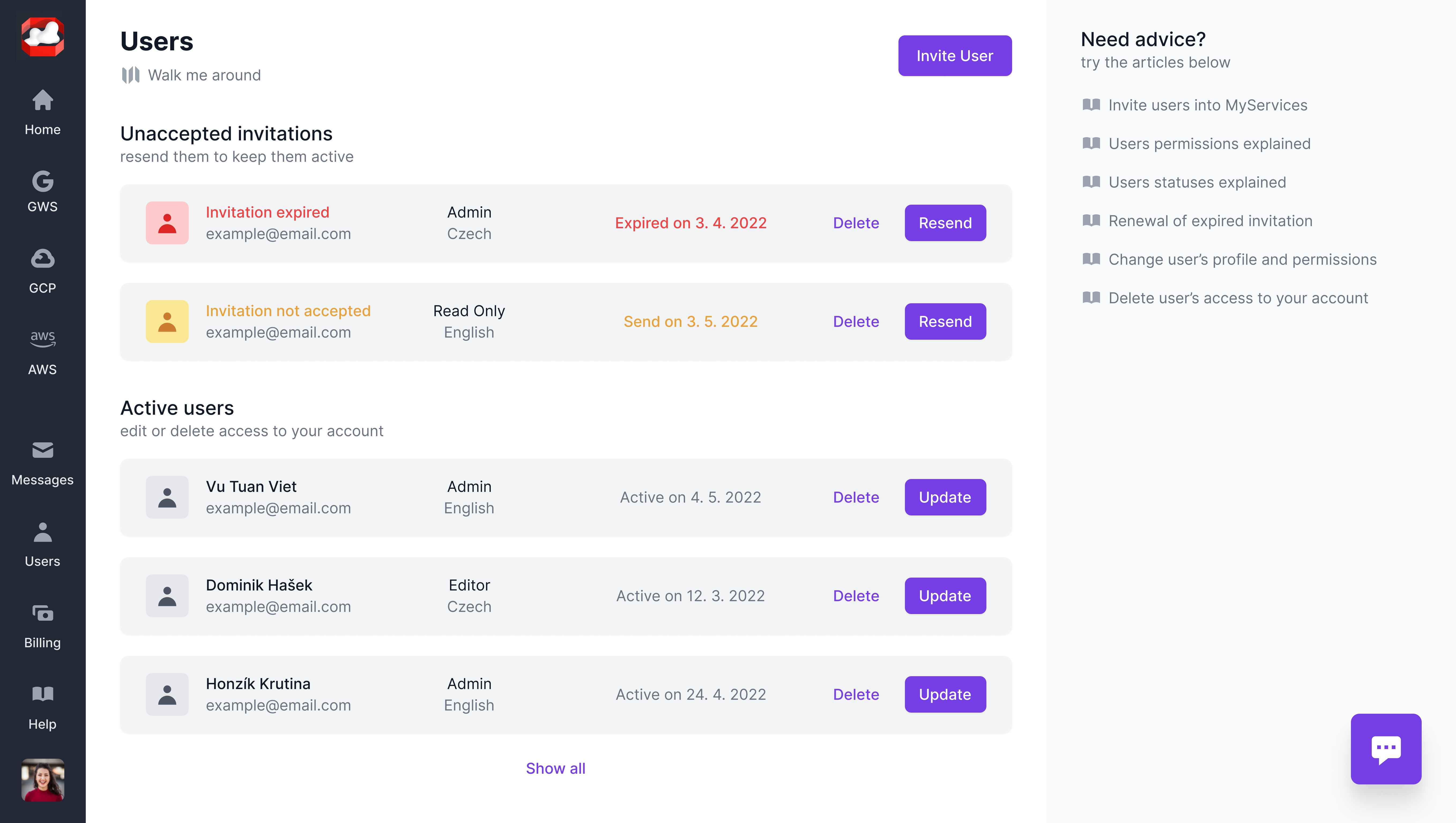Resend the expired invitation

(x=945, y=223)
